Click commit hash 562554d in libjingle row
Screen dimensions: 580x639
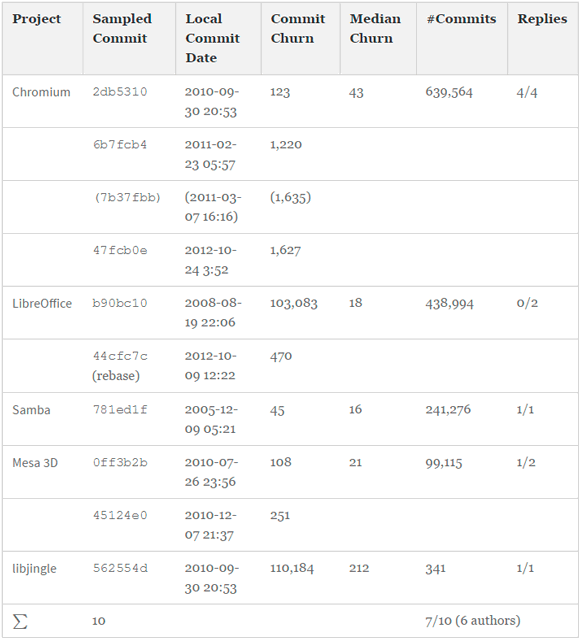(x=120, y=568)
